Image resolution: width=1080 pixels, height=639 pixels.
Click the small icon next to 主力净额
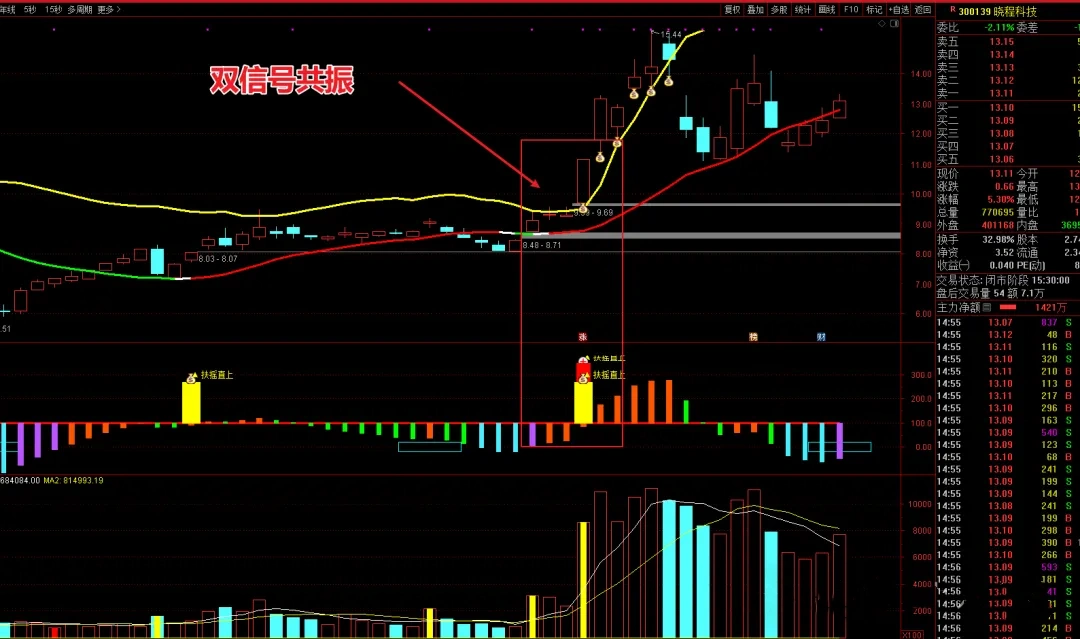click(986, 307)
